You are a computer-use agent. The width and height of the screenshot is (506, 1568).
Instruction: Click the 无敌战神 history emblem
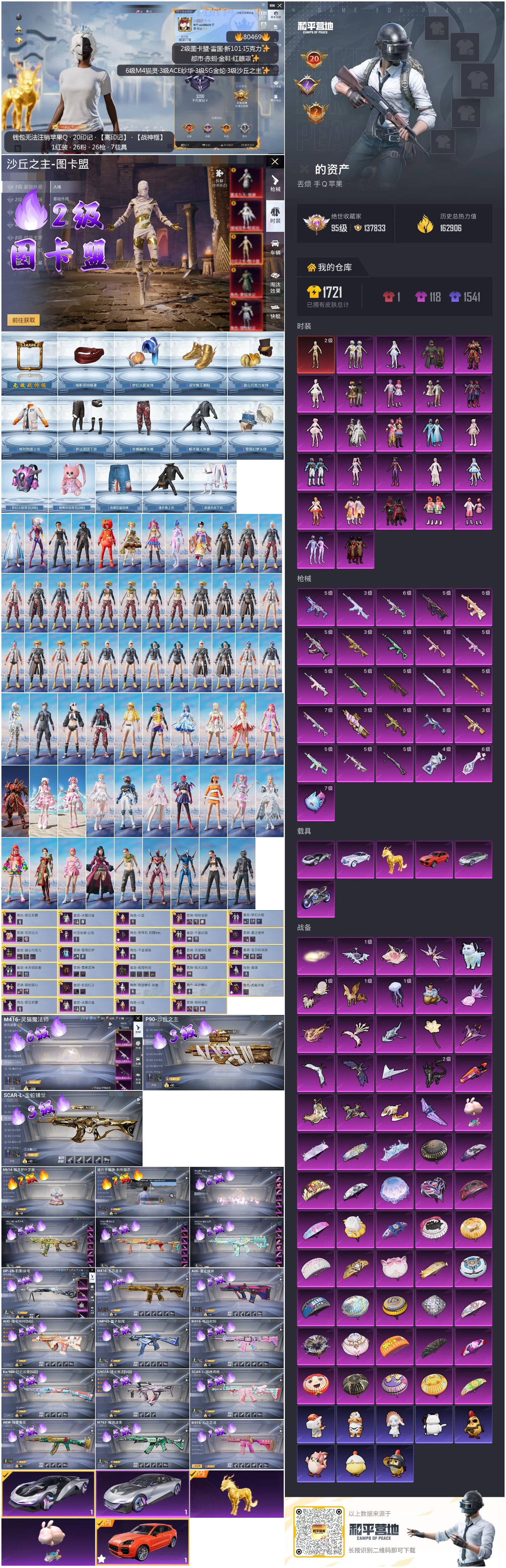242,95
